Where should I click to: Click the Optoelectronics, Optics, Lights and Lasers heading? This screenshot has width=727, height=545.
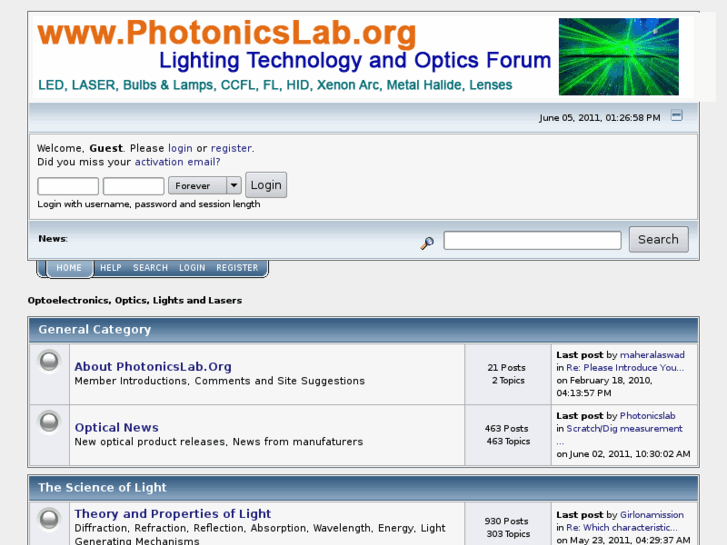[135, 300]
